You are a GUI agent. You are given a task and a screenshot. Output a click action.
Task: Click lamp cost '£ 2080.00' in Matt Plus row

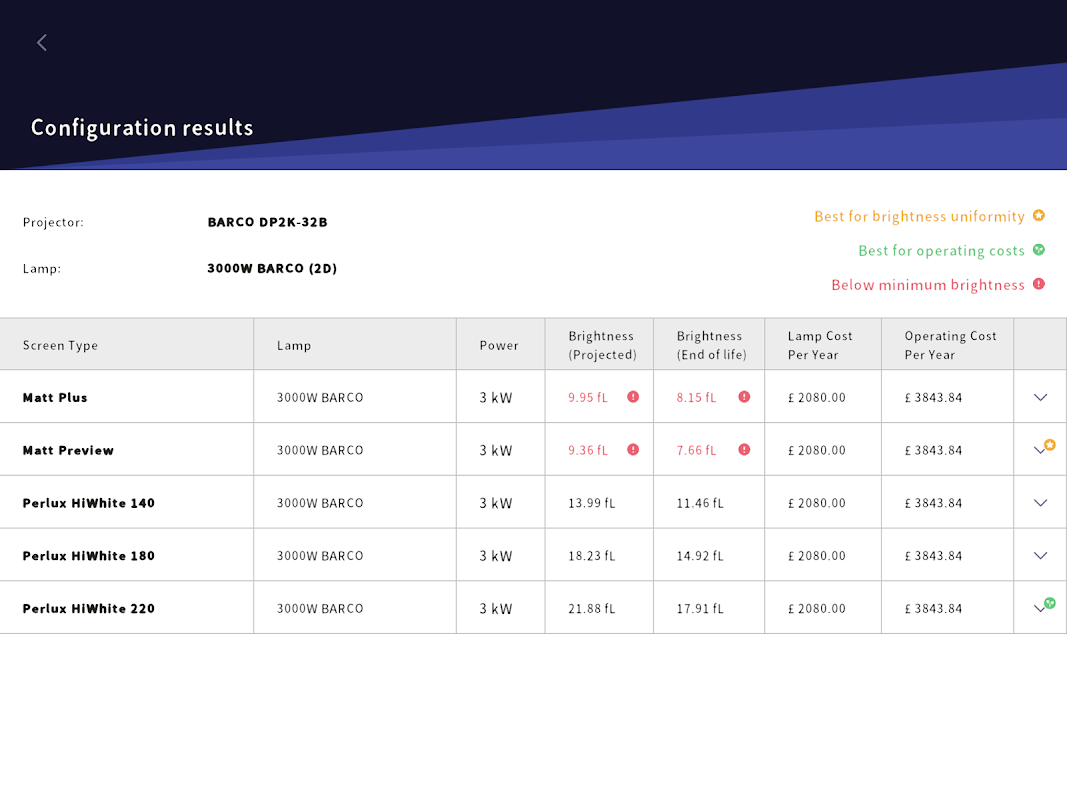pyautogui.click(x=817, y=397)
